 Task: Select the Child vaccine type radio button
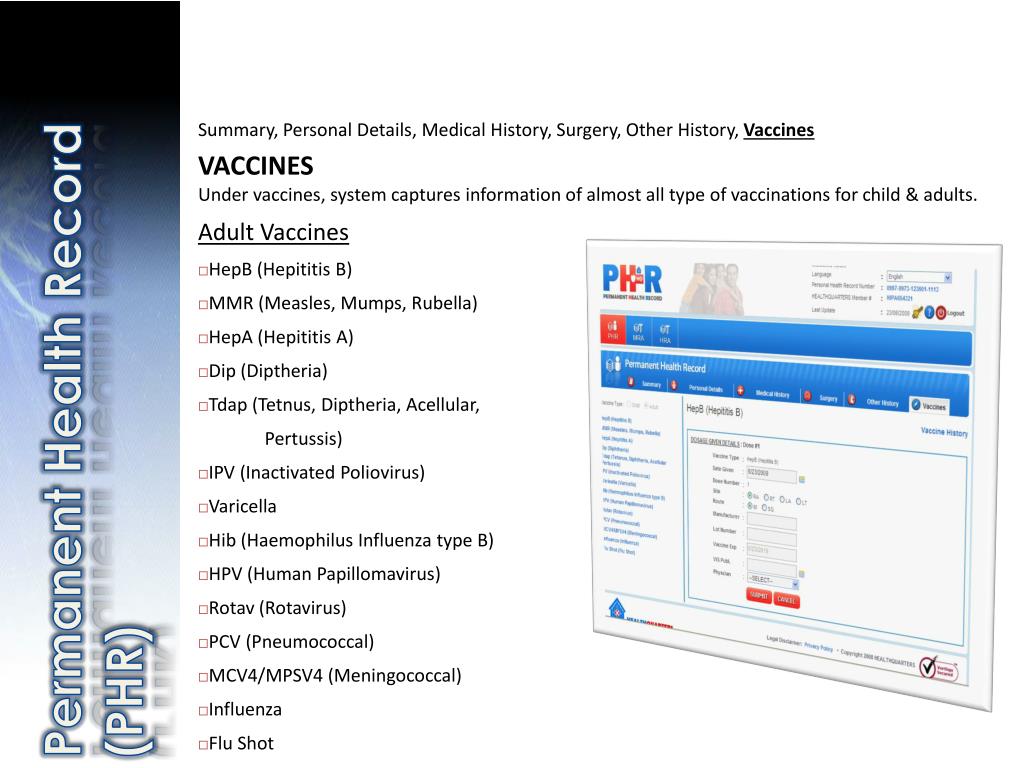pos(629,404)
